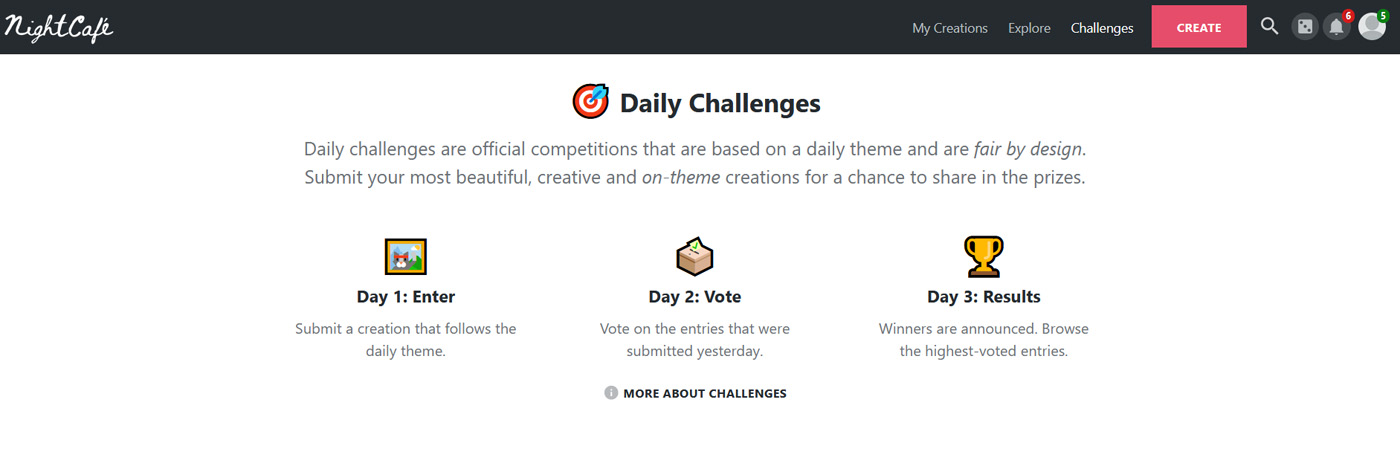Open the notifications bell
The height and width of the screenshot is (469, 1400).
coord(1336,28)
